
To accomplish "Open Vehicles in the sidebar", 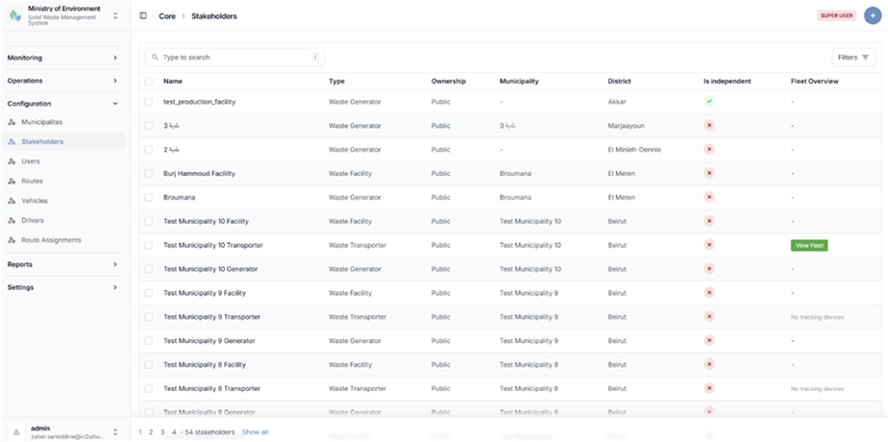I will (x=35, y=201).
